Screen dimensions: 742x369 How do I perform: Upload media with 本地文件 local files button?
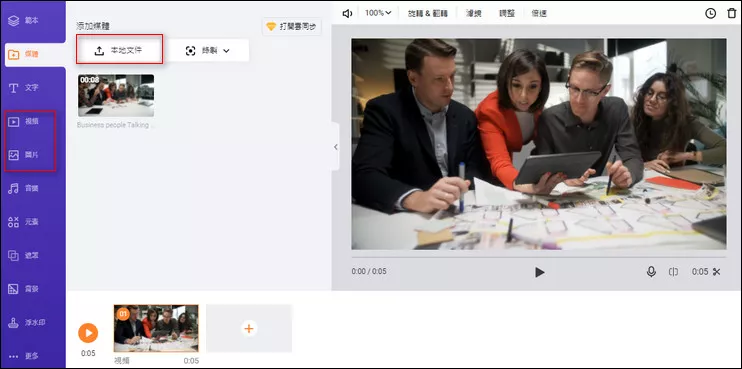[x=120, y=51]
